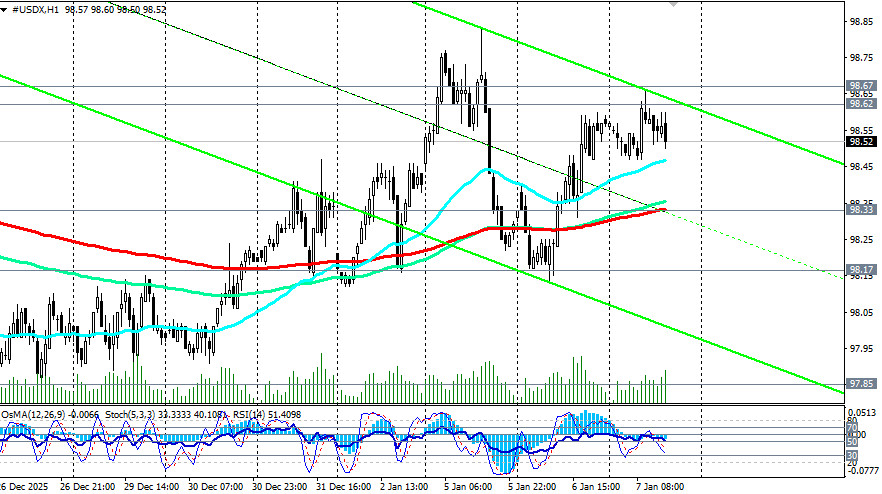The image size is (882, 494).
Task: Select the 98.62 price level label
Action: tap(861, 103)
